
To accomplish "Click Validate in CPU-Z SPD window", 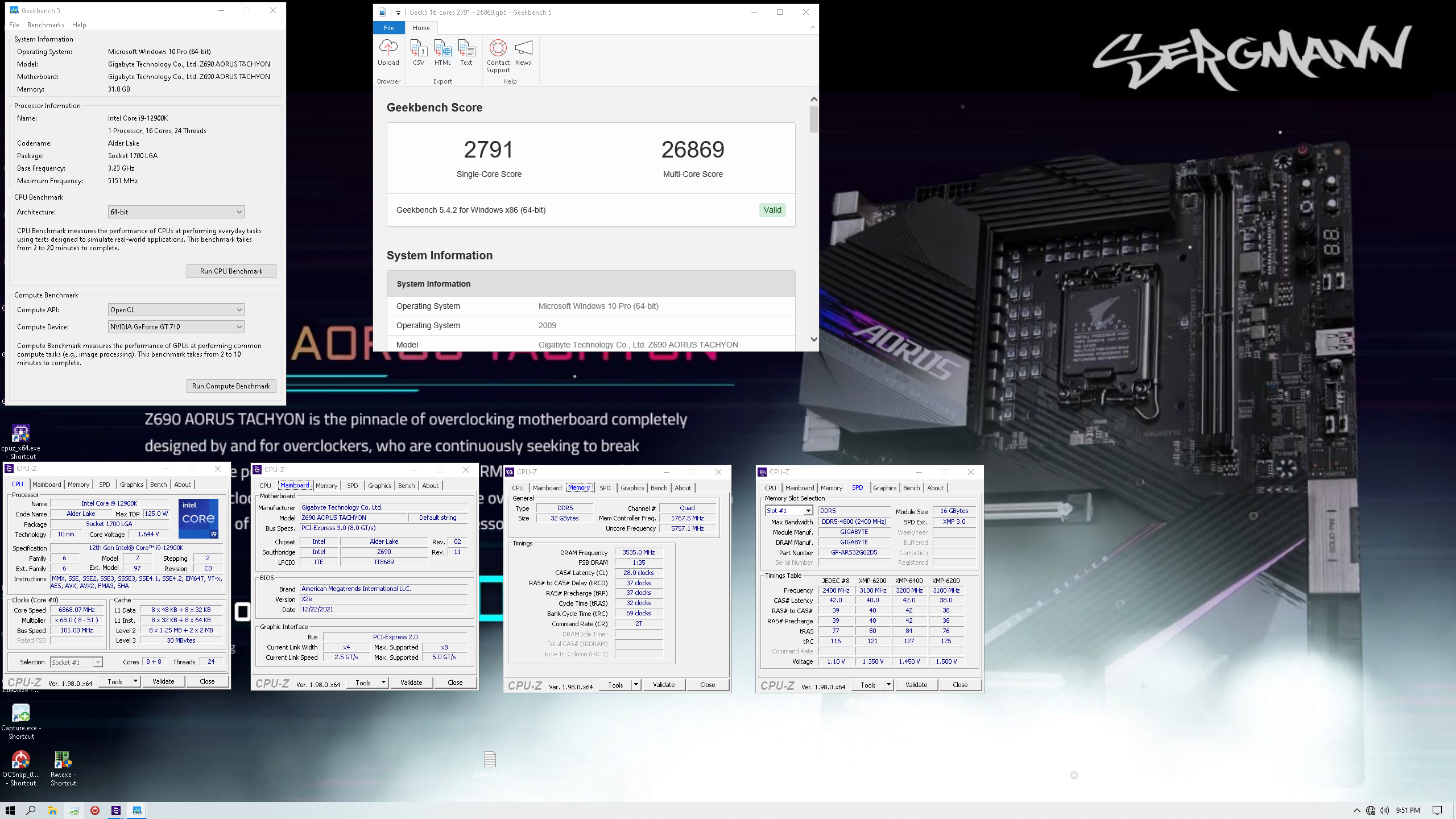I will pos(916,685).
